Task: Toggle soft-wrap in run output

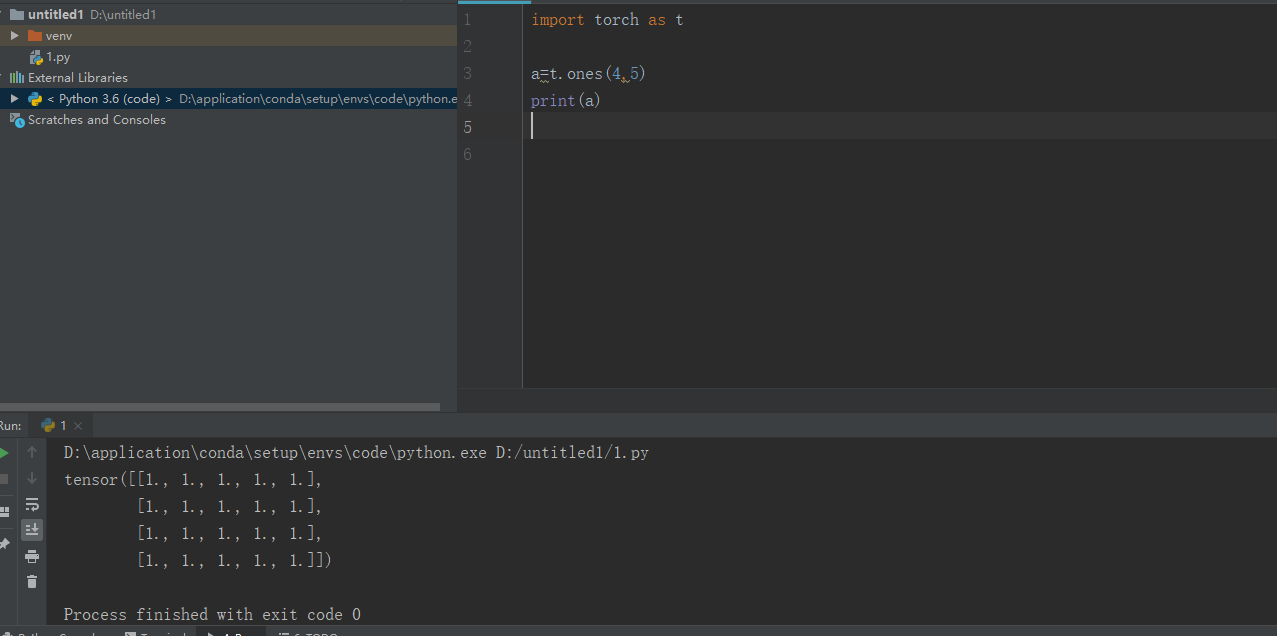Action: pos(31,504)
